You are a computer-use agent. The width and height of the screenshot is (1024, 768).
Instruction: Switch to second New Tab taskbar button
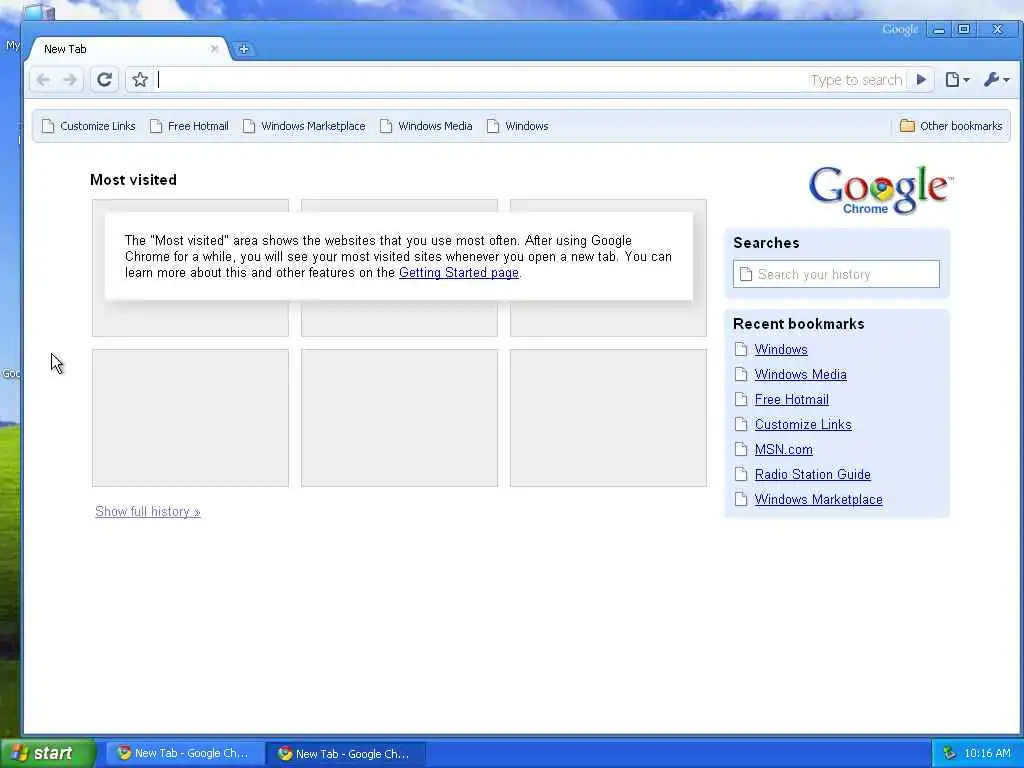[346, 753]
